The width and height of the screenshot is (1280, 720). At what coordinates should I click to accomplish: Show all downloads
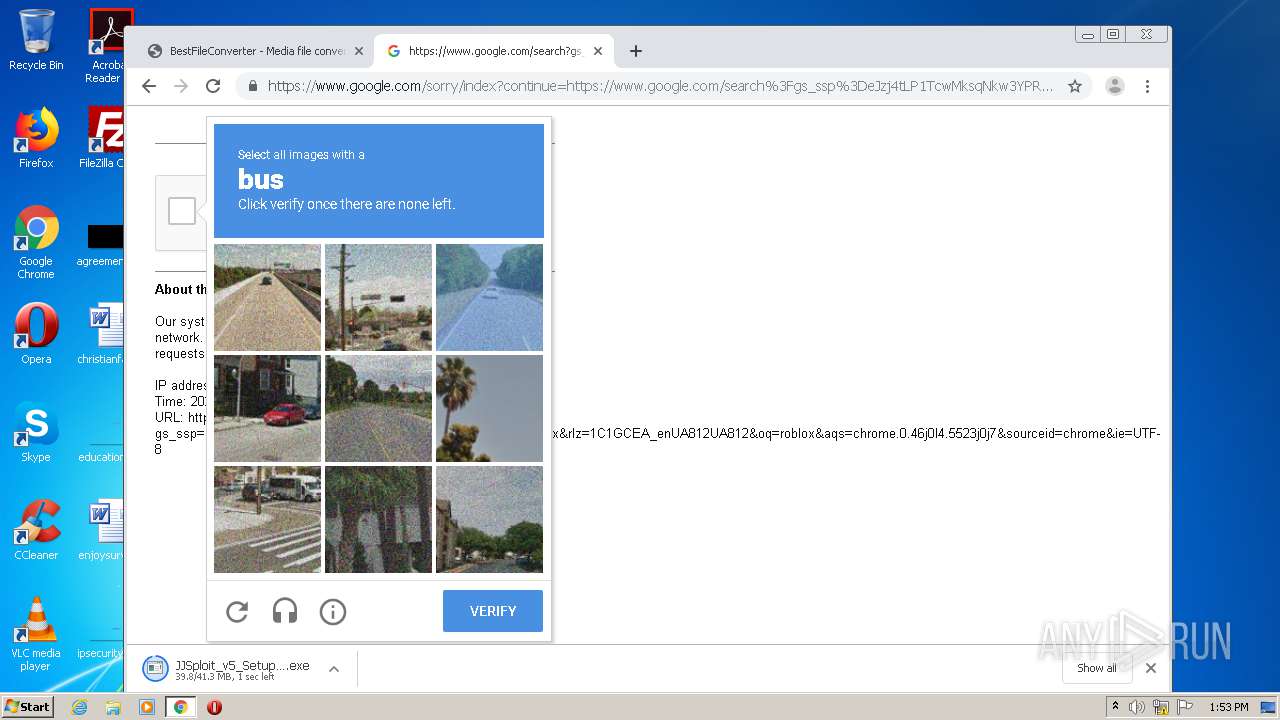[1097, 668]
